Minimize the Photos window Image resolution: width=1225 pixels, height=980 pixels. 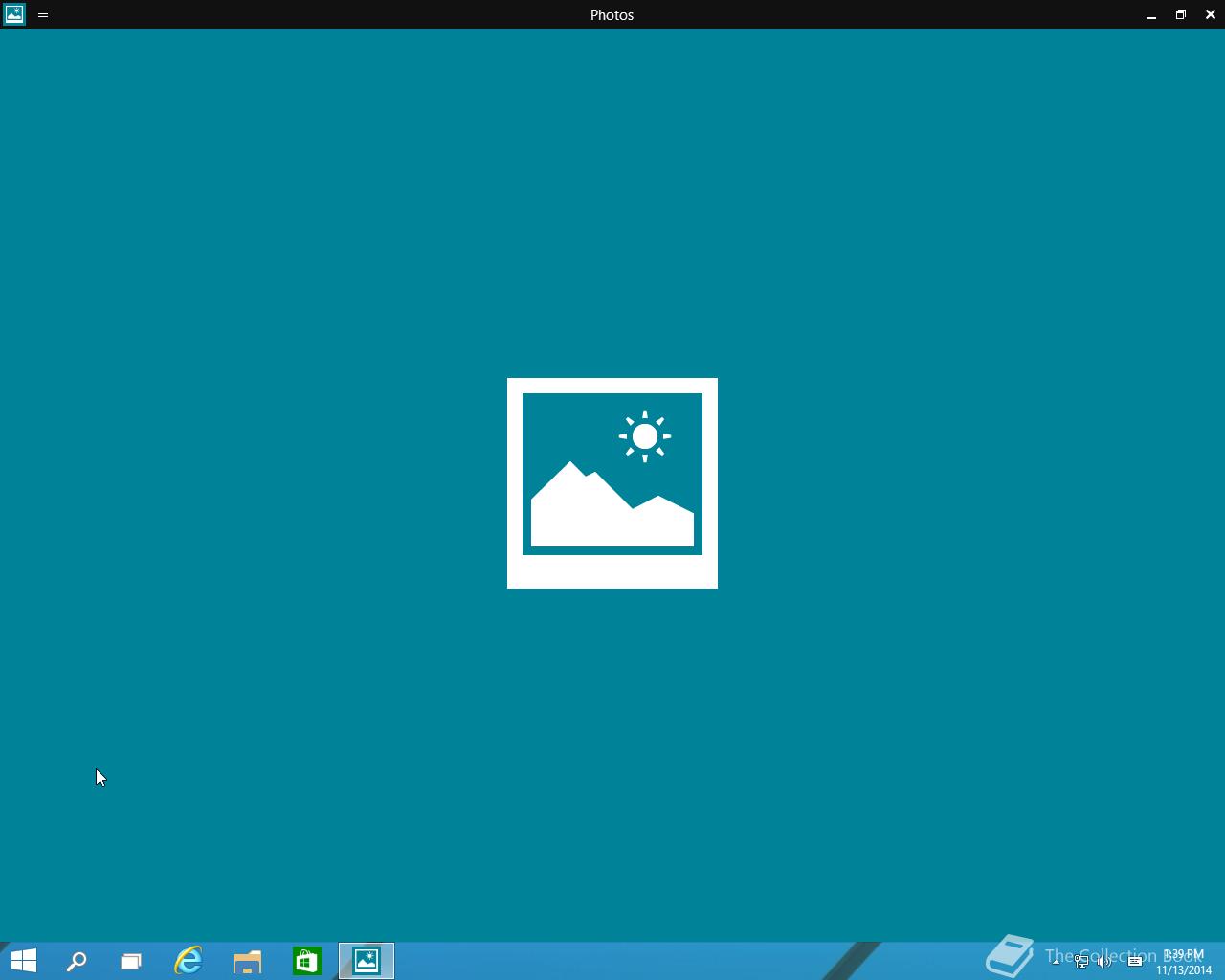pos(1150,15)
